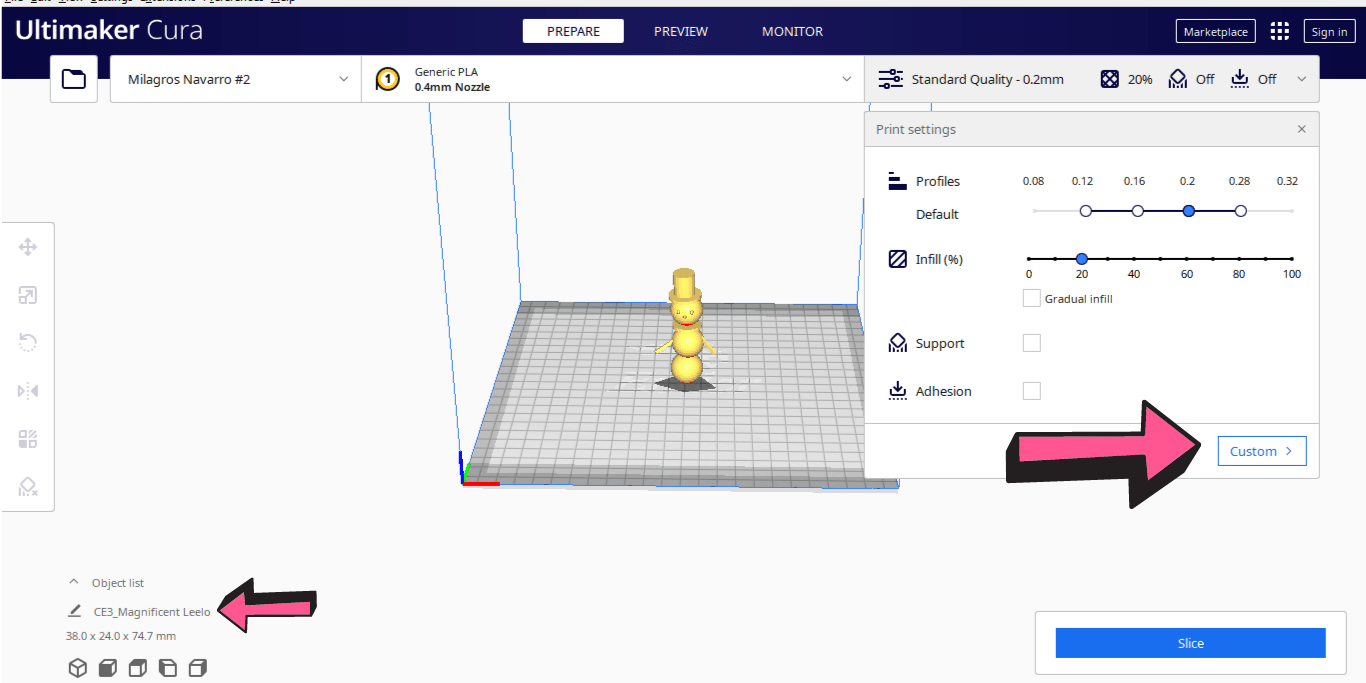The height and width of the screenshot is (683, 1366).
Task: Click the support Off icon in header
Action: [x=1177, y=79]
